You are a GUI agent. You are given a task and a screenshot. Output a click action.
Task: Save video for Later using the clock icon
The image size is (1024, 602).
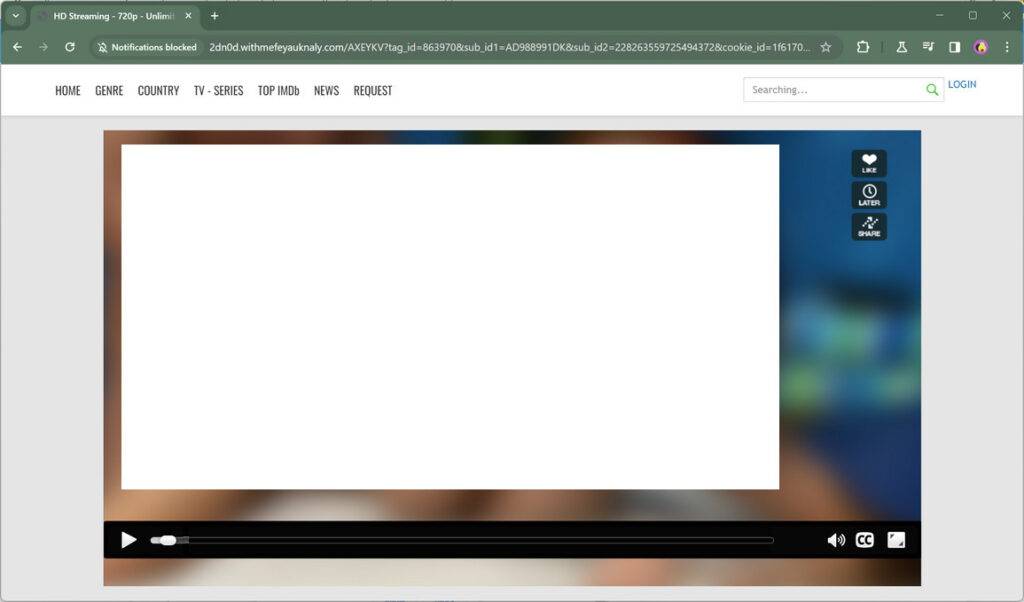pos(868,195)
